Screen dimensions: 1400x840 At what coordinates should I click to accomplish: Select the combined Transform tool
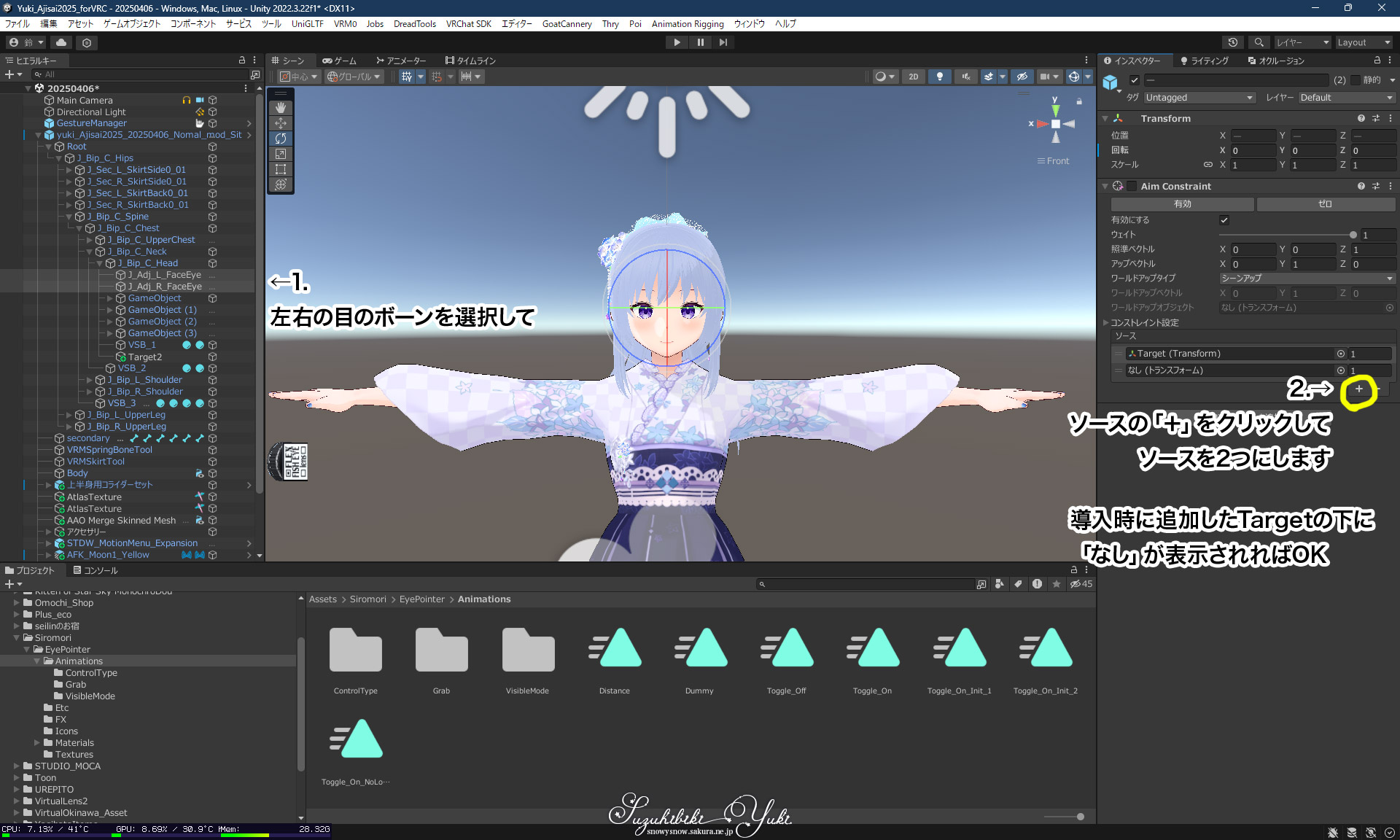click(281, 184)
